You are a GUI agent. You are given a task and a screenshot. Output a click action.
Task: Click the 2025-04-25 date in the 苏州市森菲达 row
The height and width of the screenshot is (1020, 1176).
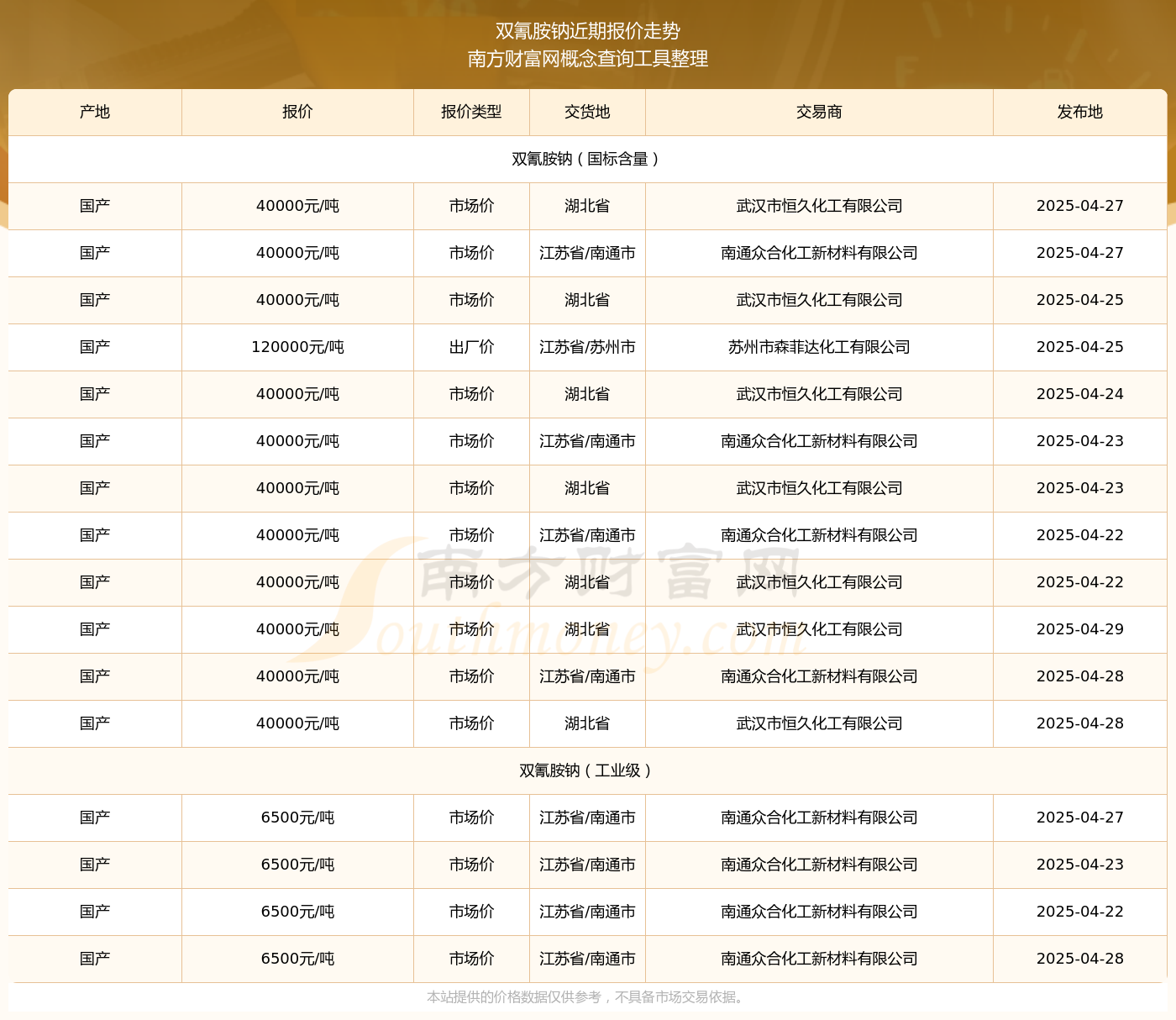coord(1080,347)
